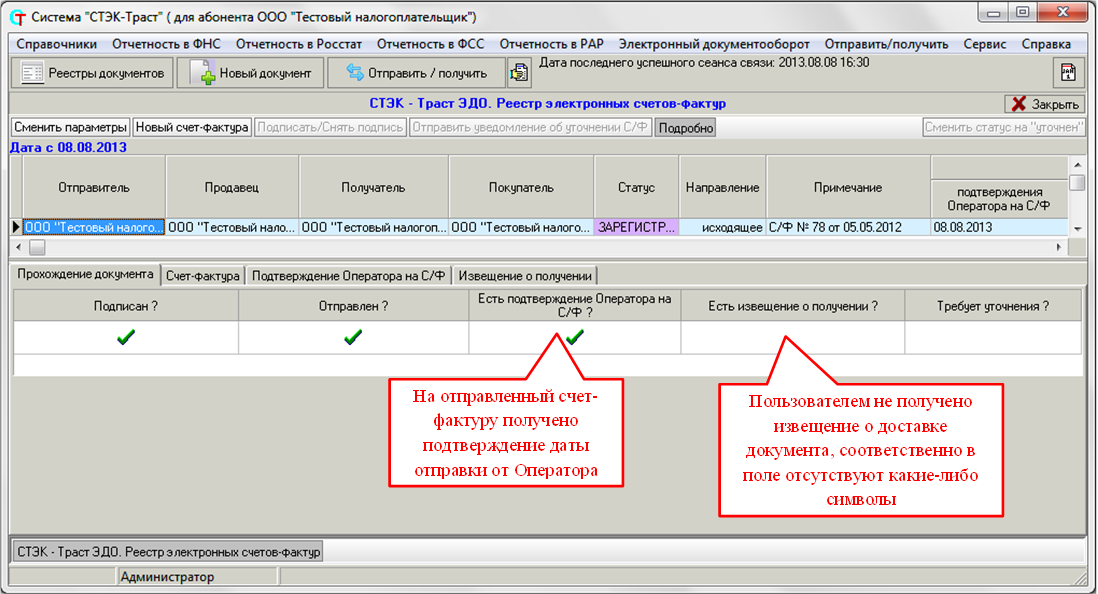Click the table vertical scrollbar down arrow

[x=1078, y=229]
